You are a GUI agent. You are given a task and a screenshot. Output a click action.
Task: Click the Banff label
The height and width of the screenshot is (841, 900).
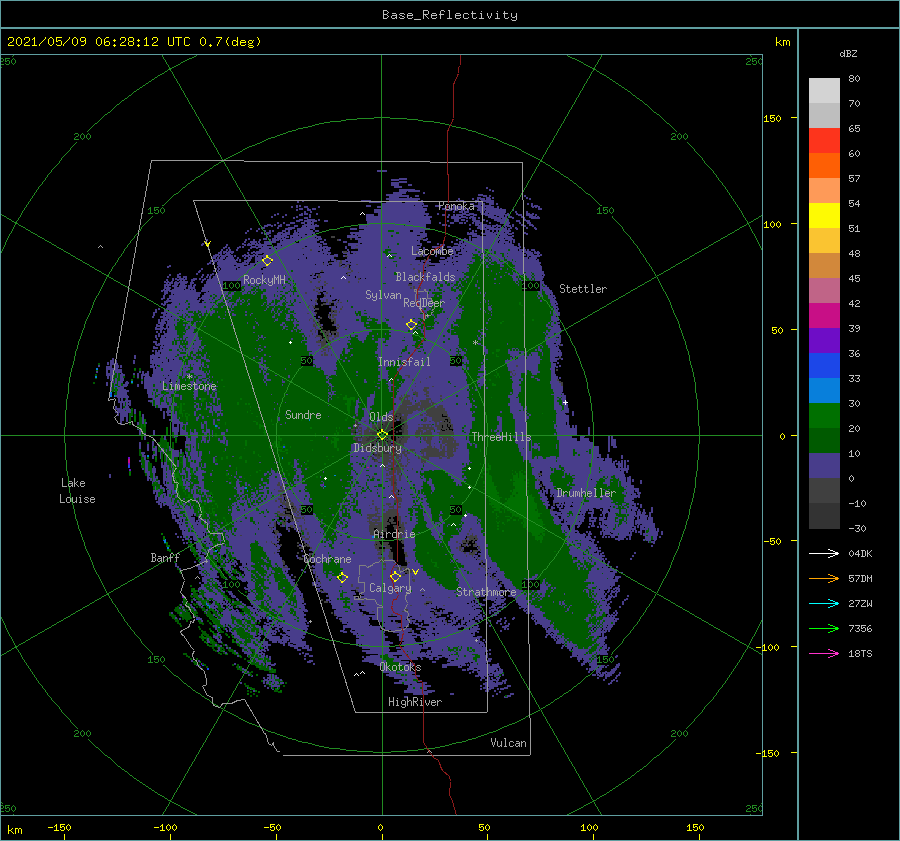[165, 557]
